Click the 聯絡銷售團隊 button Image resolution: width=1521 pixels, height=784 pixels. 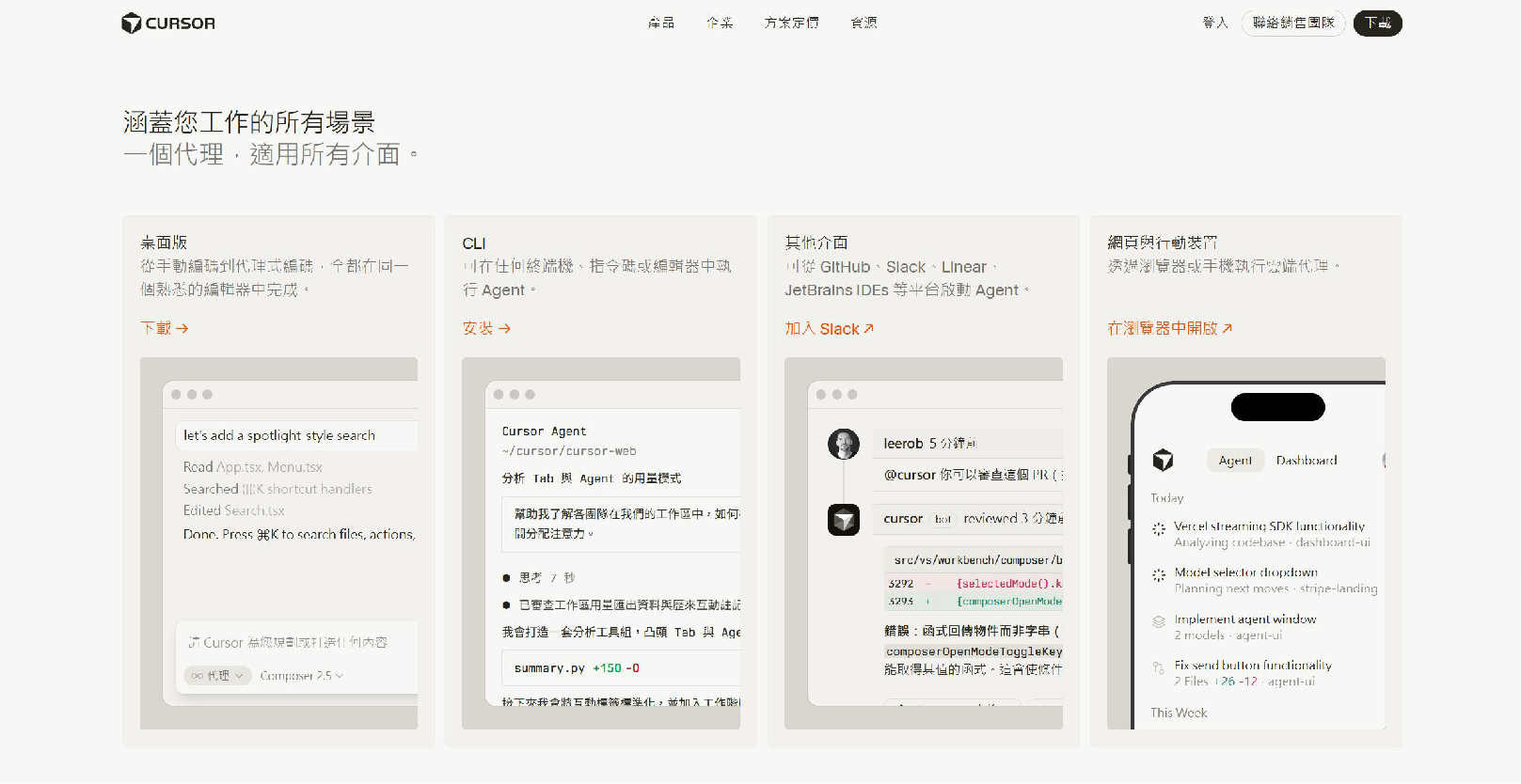point(1293,23)
